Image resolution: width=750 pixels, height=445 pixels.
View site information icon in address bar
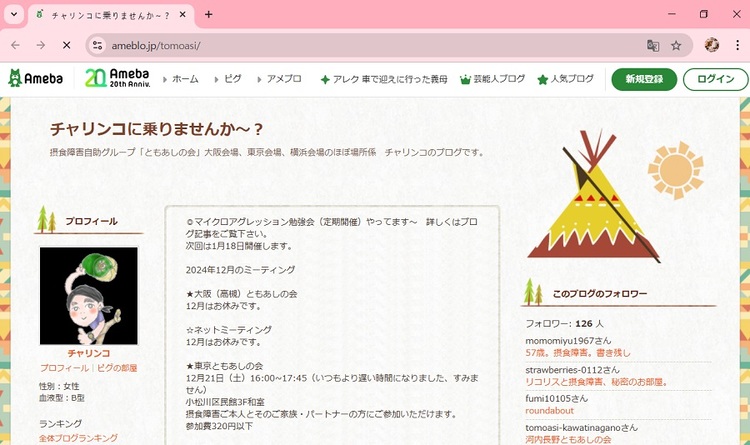(97, 45)
